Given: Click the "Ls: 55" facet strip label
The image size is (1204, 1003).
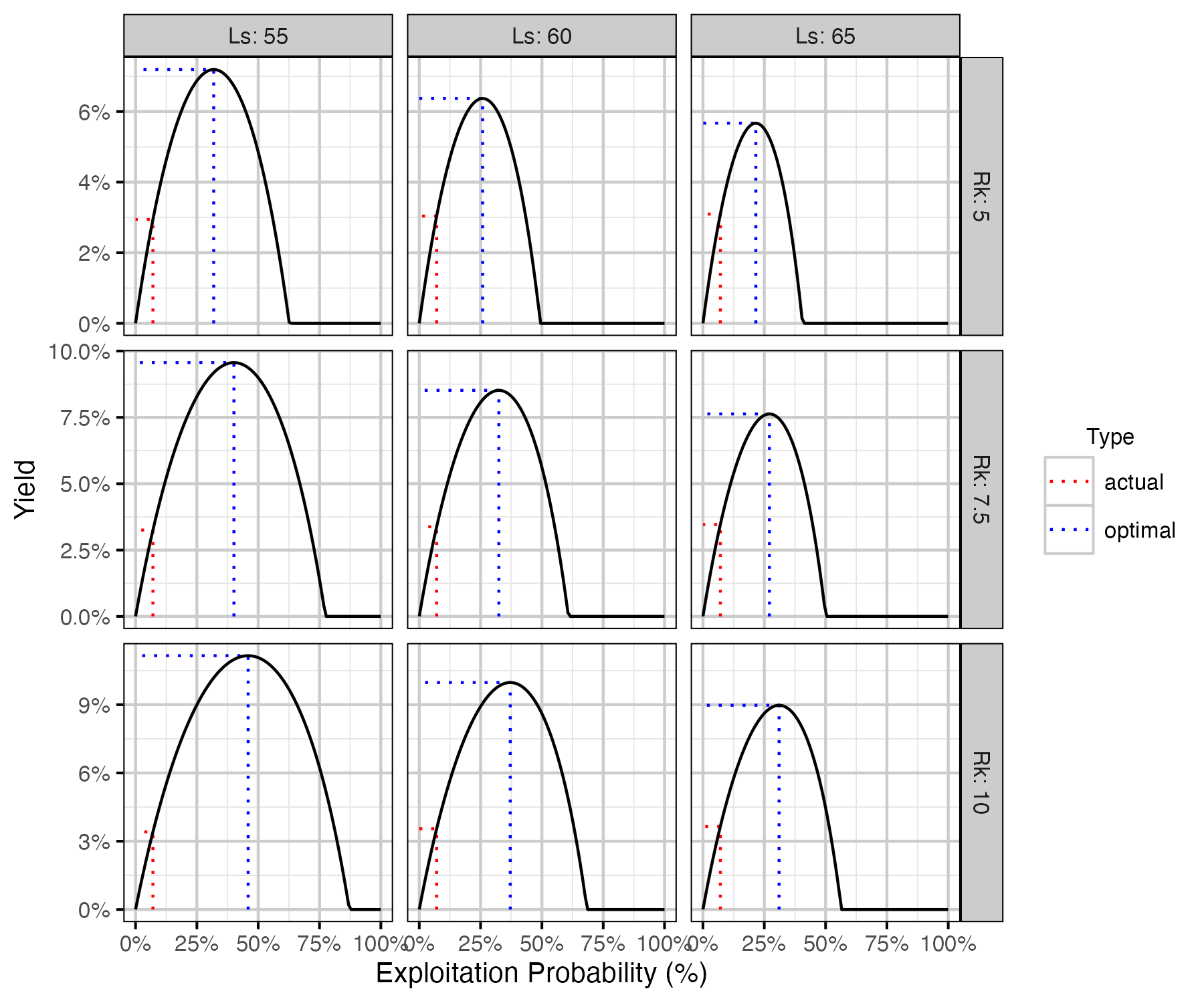Looking at the screenshot, I should [x=258, y=36].
